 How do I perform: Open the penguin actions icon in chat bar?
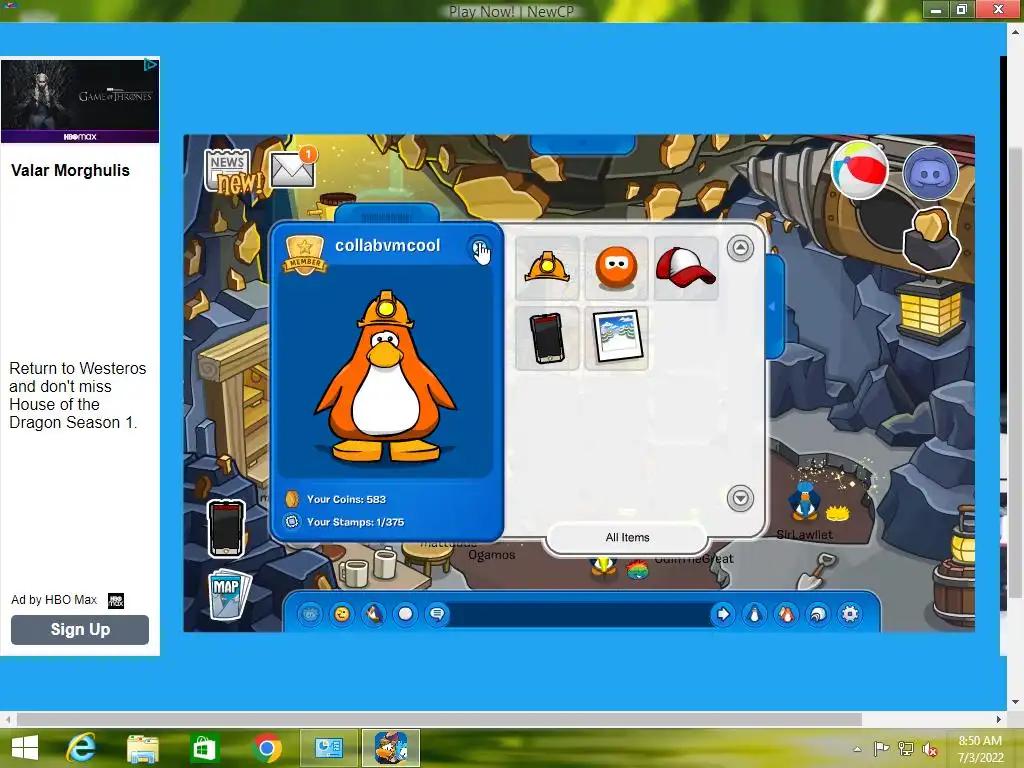tap(374, 614)
